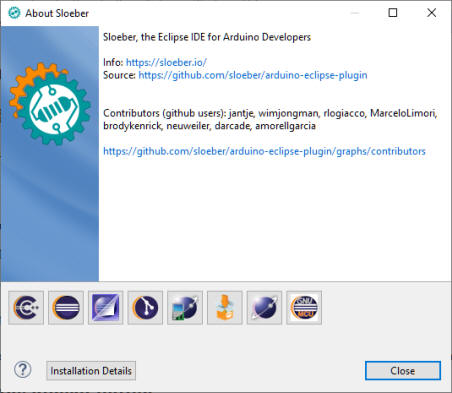Open the help question mark icon

[23, 370]
